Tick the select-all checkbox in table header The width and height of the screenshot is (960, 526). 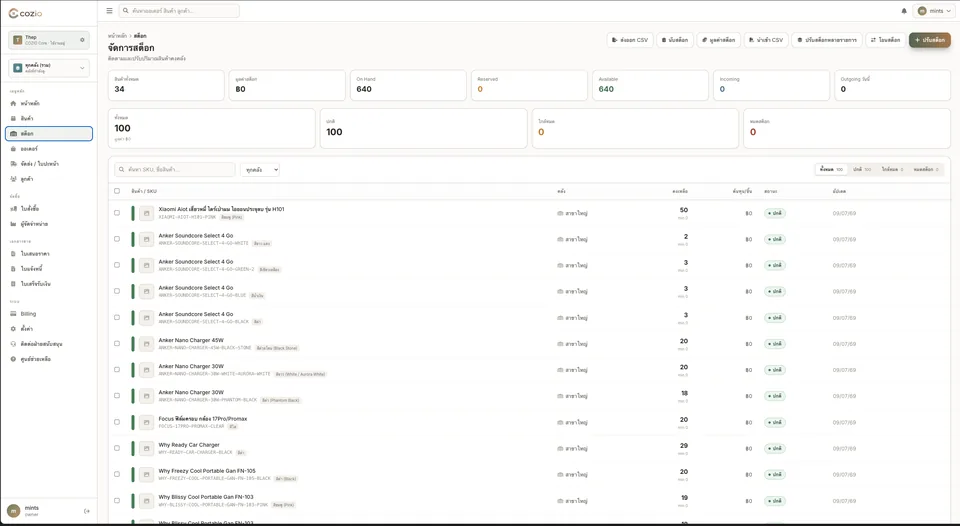(117, 191)
